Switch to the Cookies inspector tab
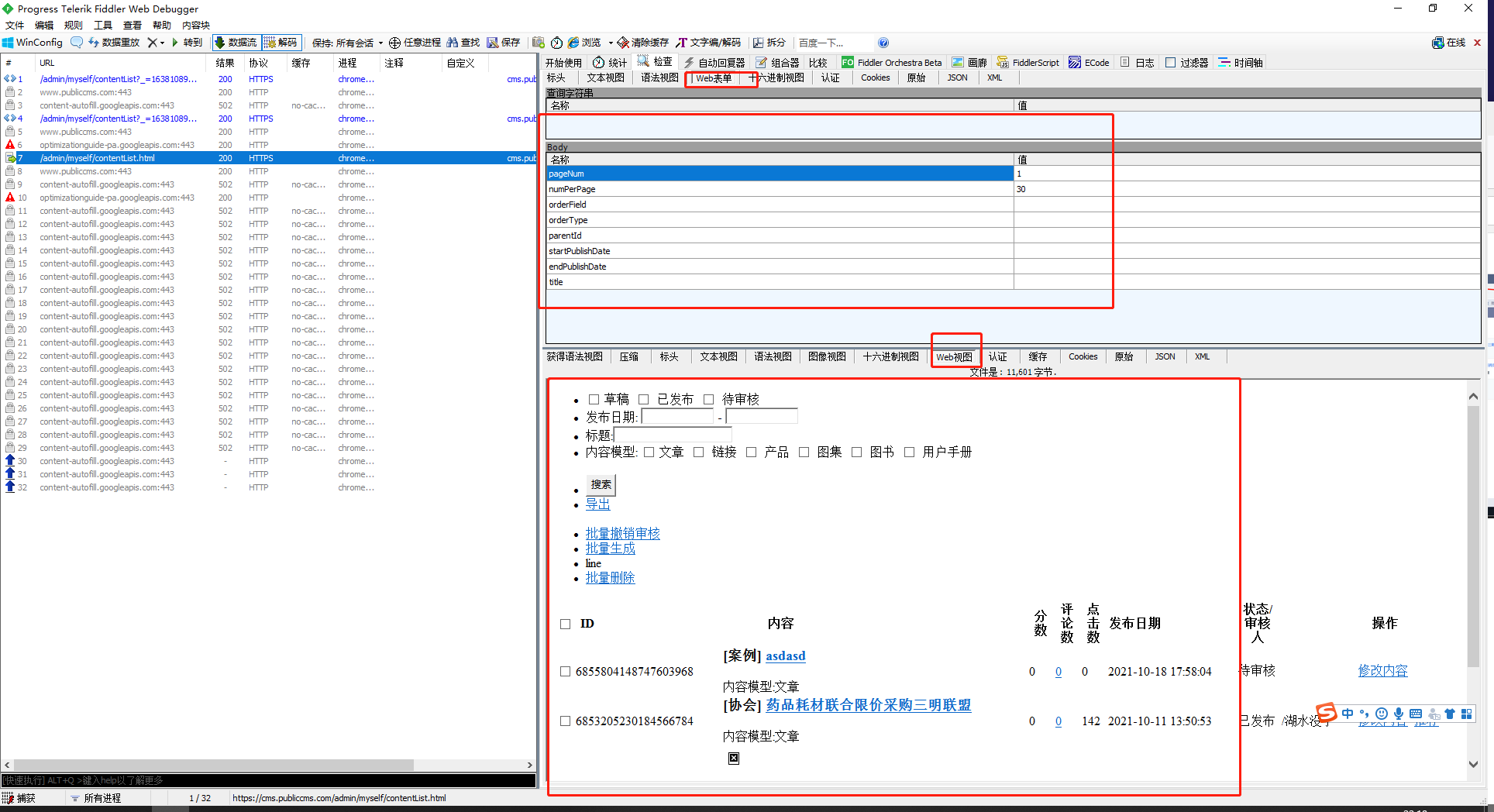1494x812 pixels. point(875,77)
